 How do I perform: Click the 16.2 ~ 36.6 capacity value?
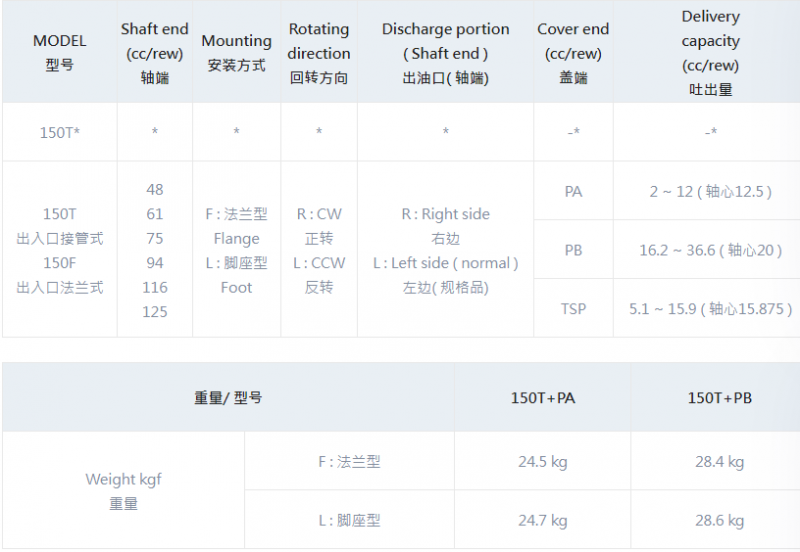710,250
